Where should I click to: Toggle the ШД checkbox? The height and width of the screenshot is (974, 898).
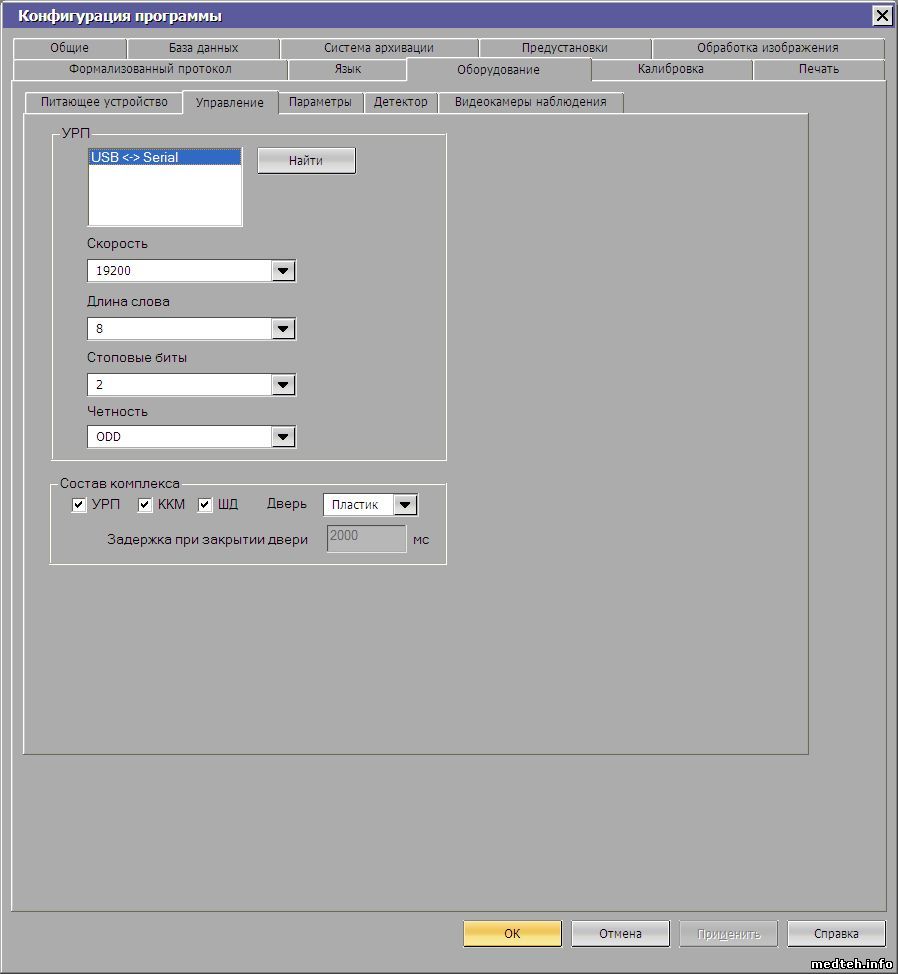click(206, 505)
